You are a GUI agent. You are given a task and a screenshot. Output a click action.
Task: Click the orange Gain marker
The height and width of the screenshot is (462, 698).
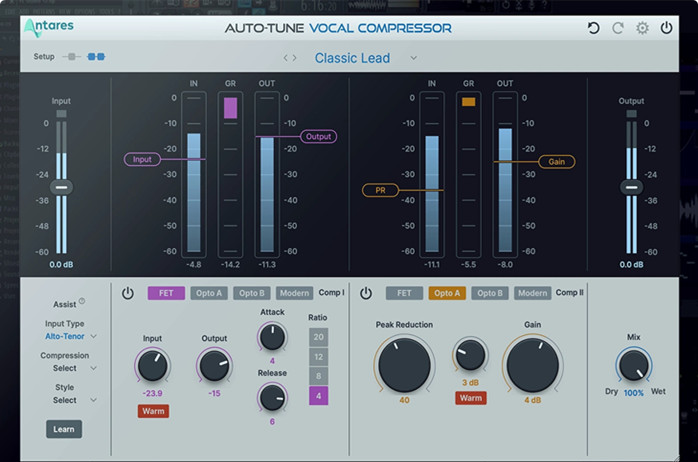(x=556, y=162)
